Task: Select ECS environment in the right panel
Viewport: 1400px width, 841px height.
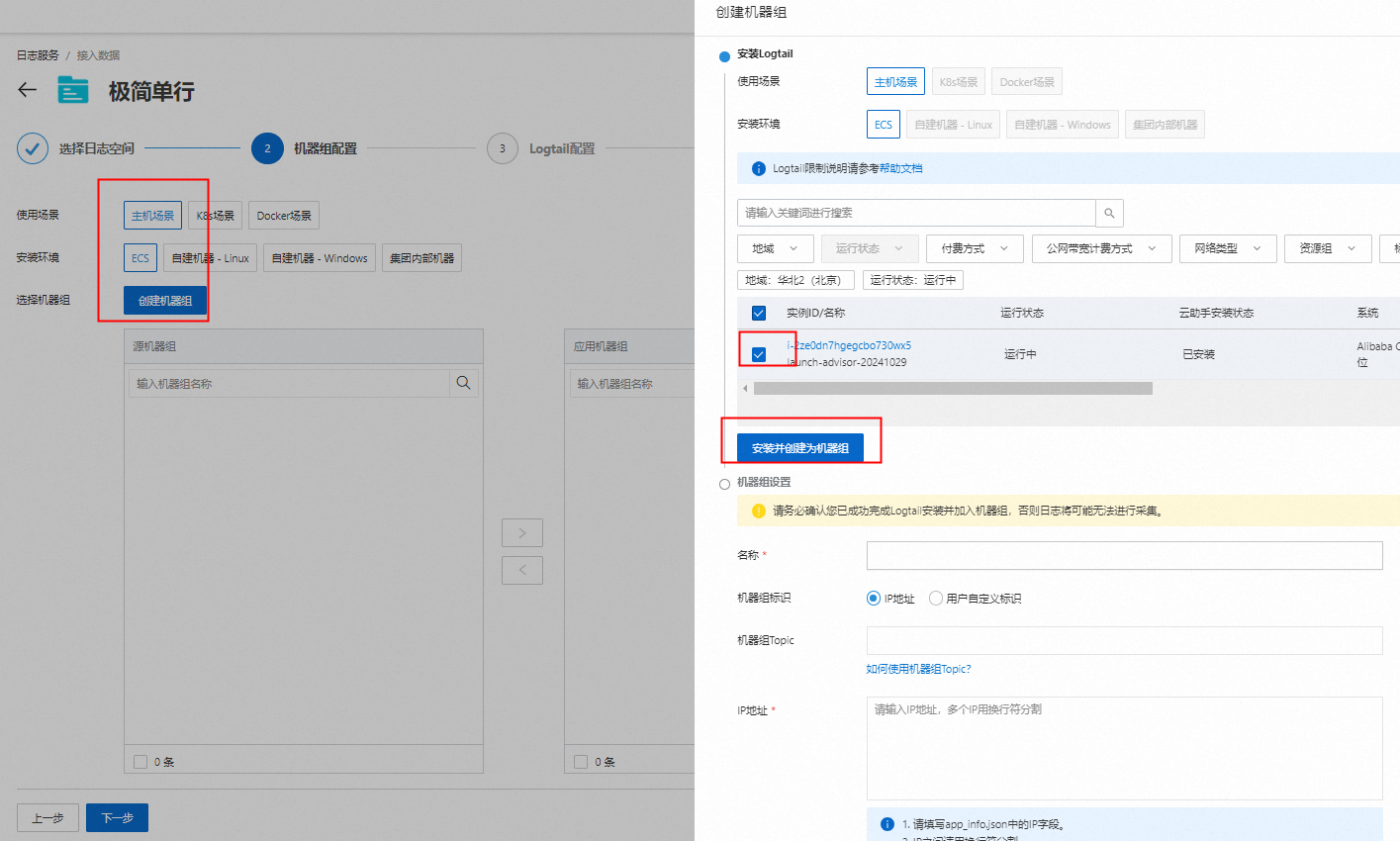Action: pyautogui.click(x=883, y=125)
